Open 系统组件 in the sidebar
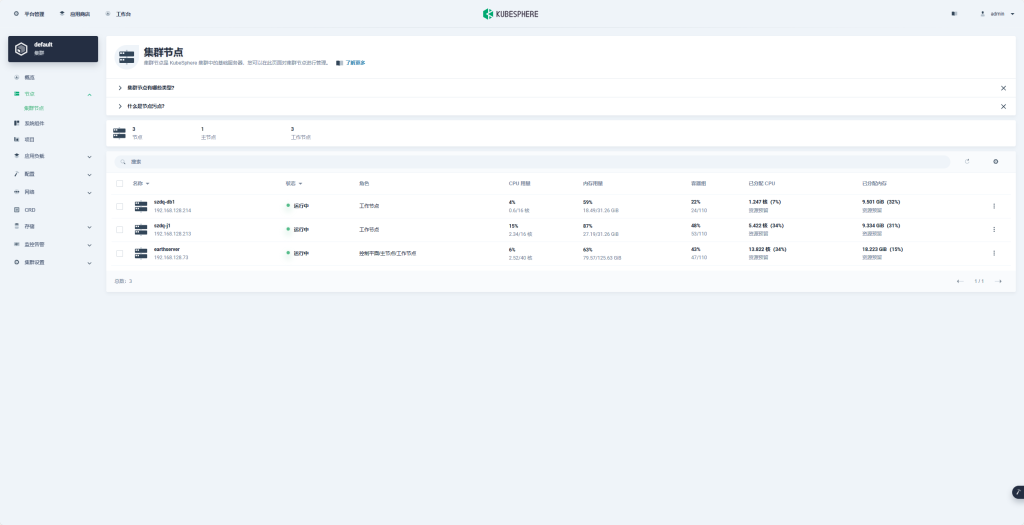This screenshot has height=525, width=1024. point(35,123)
